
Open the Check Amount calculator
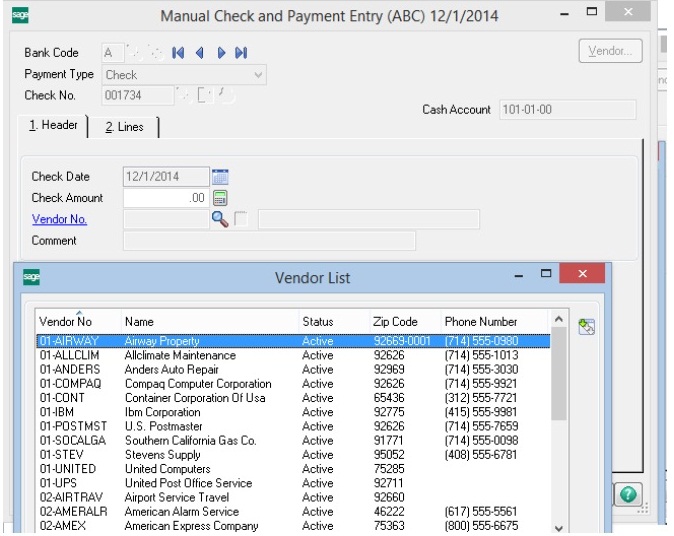[220, 198]
